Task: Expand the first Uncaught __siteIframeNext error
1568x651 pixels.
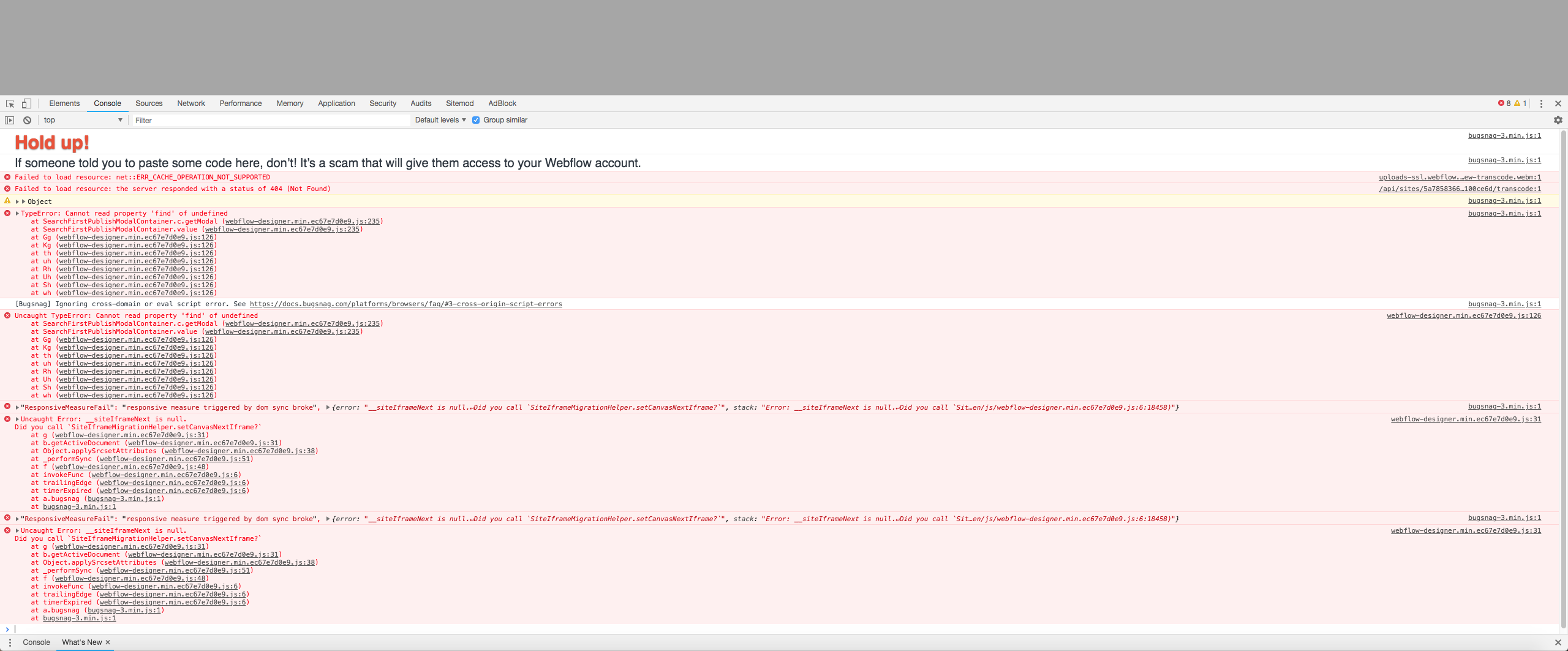Action: (x=17, y=420)
